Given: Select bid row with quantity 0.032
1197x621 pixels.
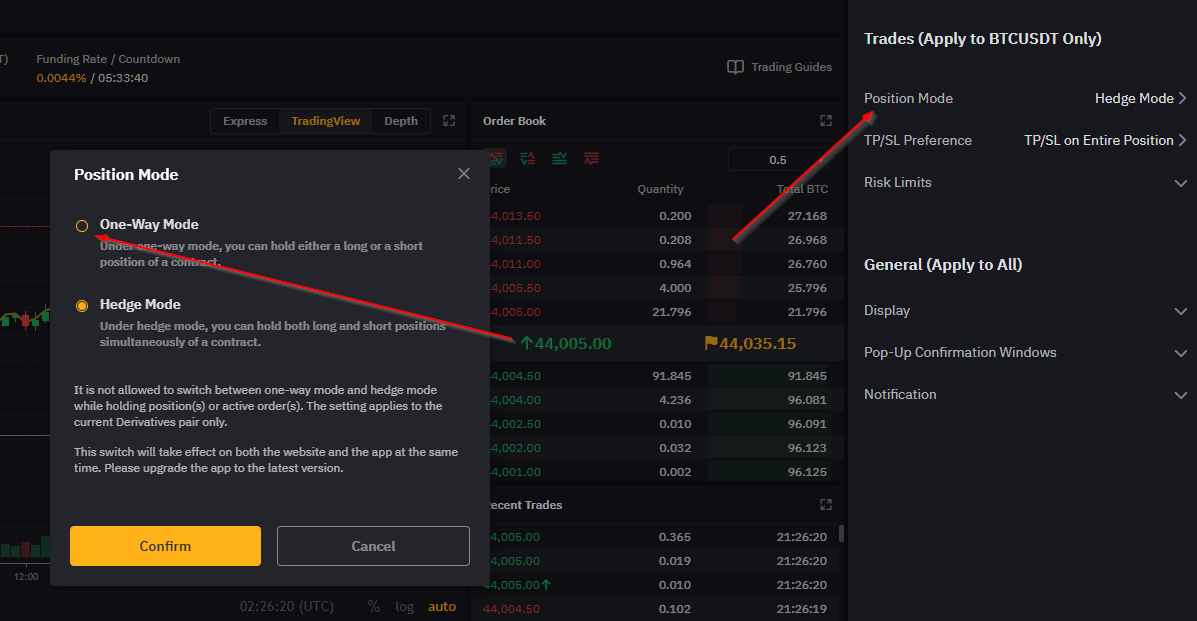Looking at the screenshot, I should (659, 448).
